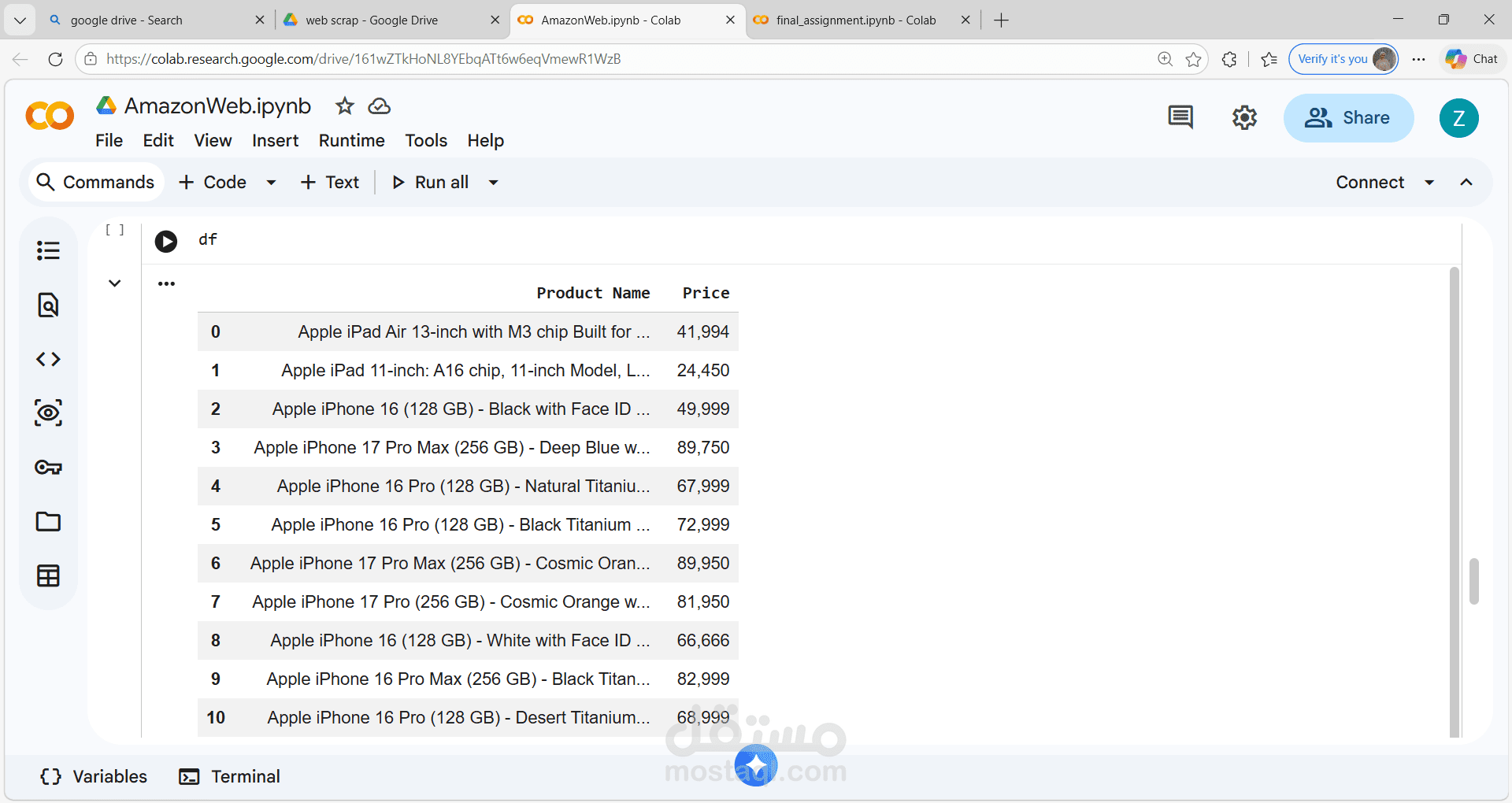Open the Tools menu
Viewport: 1512px width, 803px height.
(426, 141)
